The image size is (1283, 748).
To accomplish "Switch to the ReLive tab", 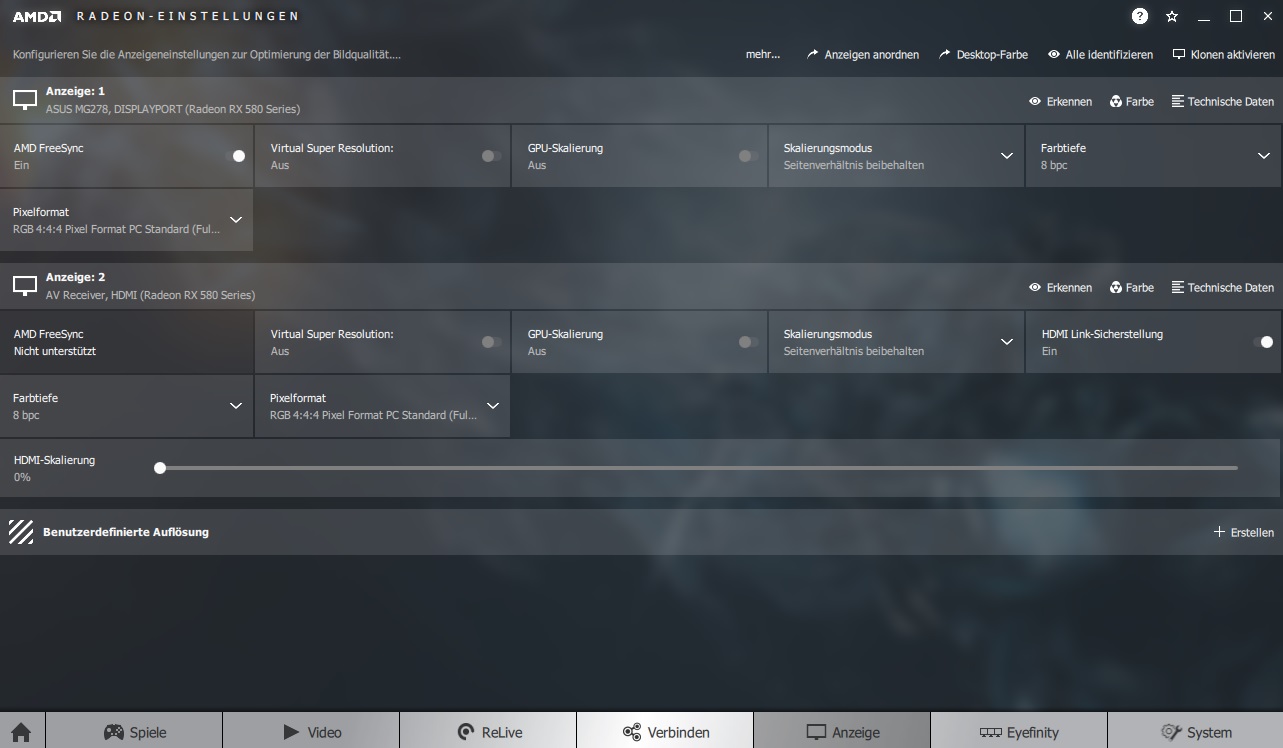I will pyautogui.click(x=488, y=731).
